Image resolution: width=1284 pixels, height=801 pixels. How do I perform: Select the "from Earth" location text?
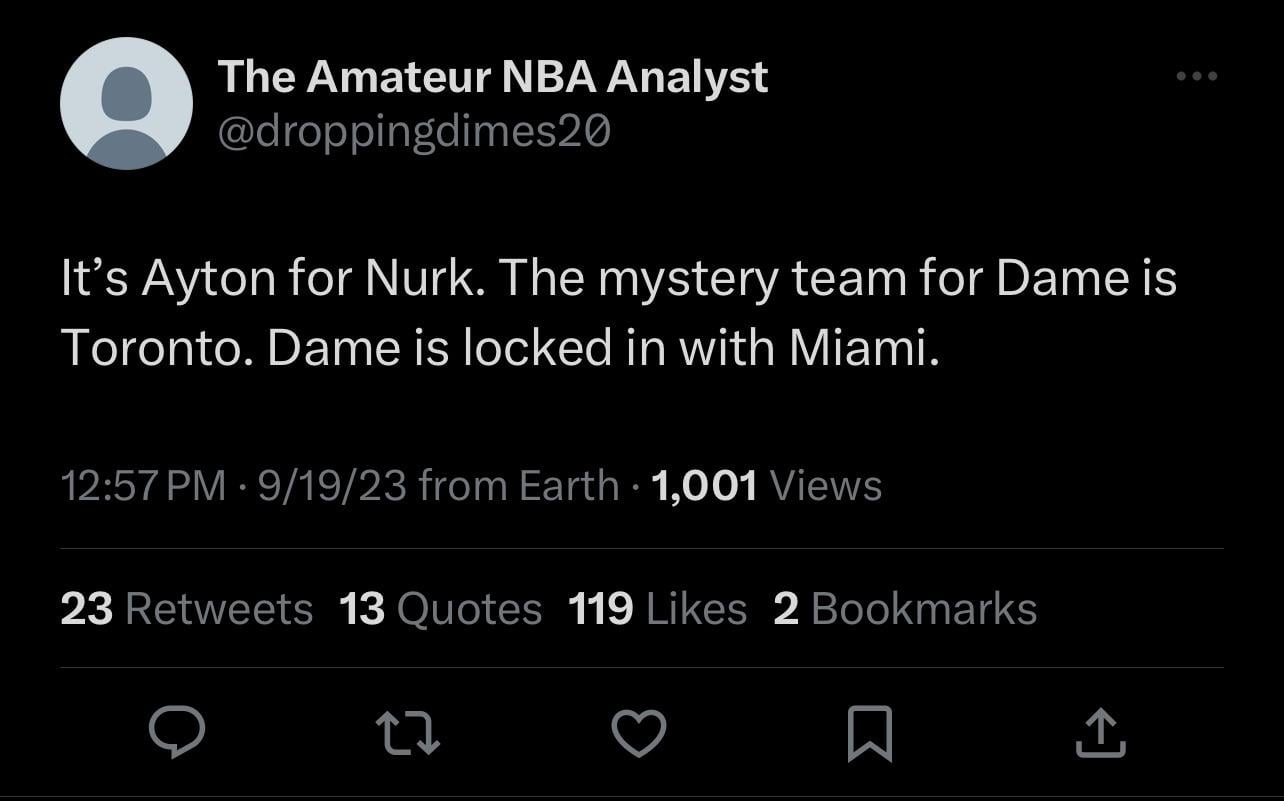(519, 486)
